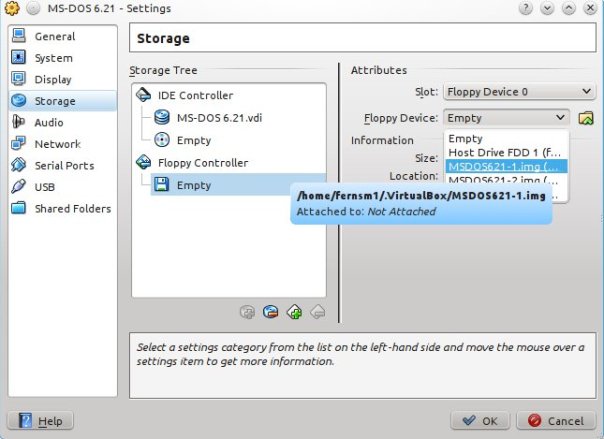Select the Empty floppy drive entry

click(x=238, y=185)
